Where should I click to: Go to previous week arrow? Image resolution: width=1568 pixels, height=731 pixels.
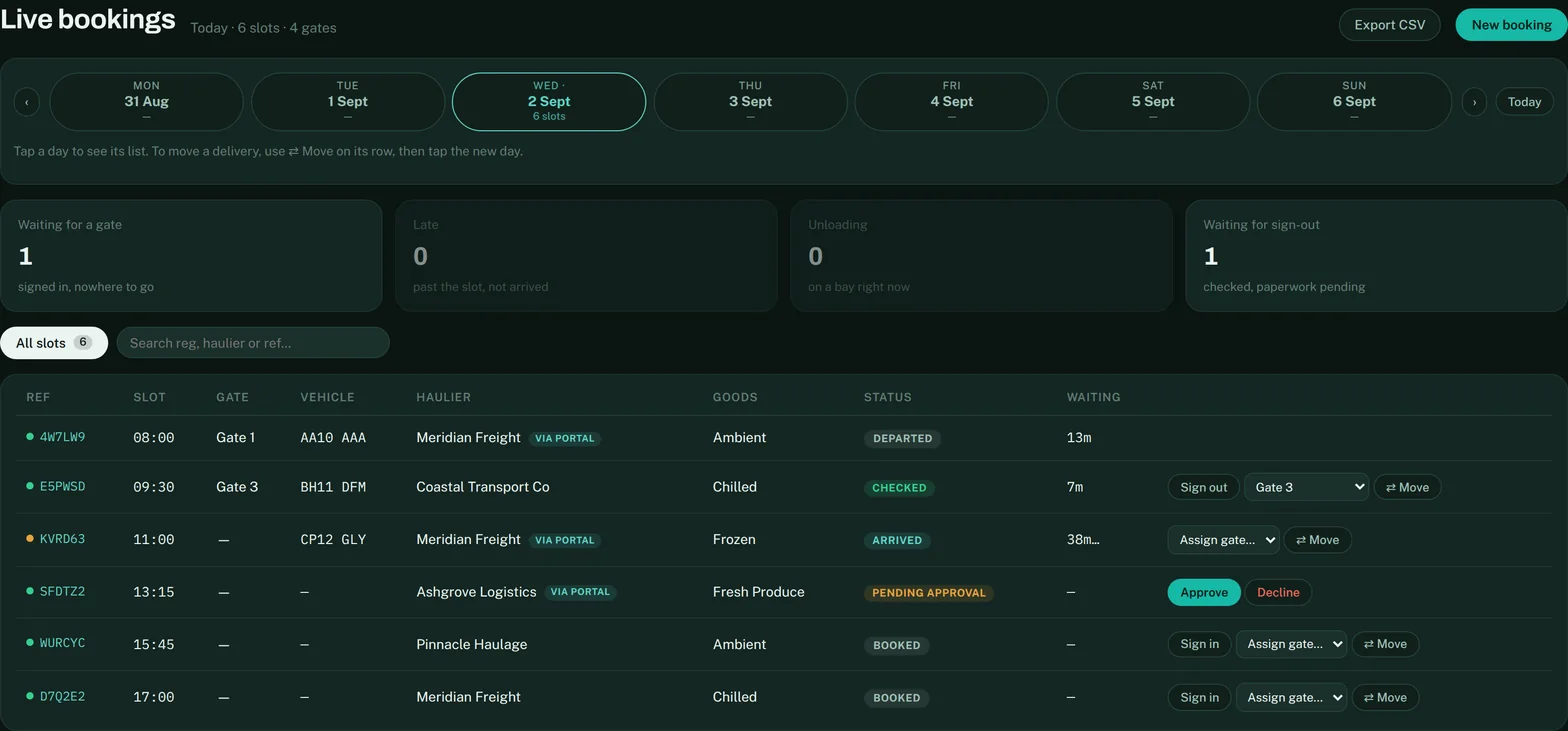[x=27, y=102]
